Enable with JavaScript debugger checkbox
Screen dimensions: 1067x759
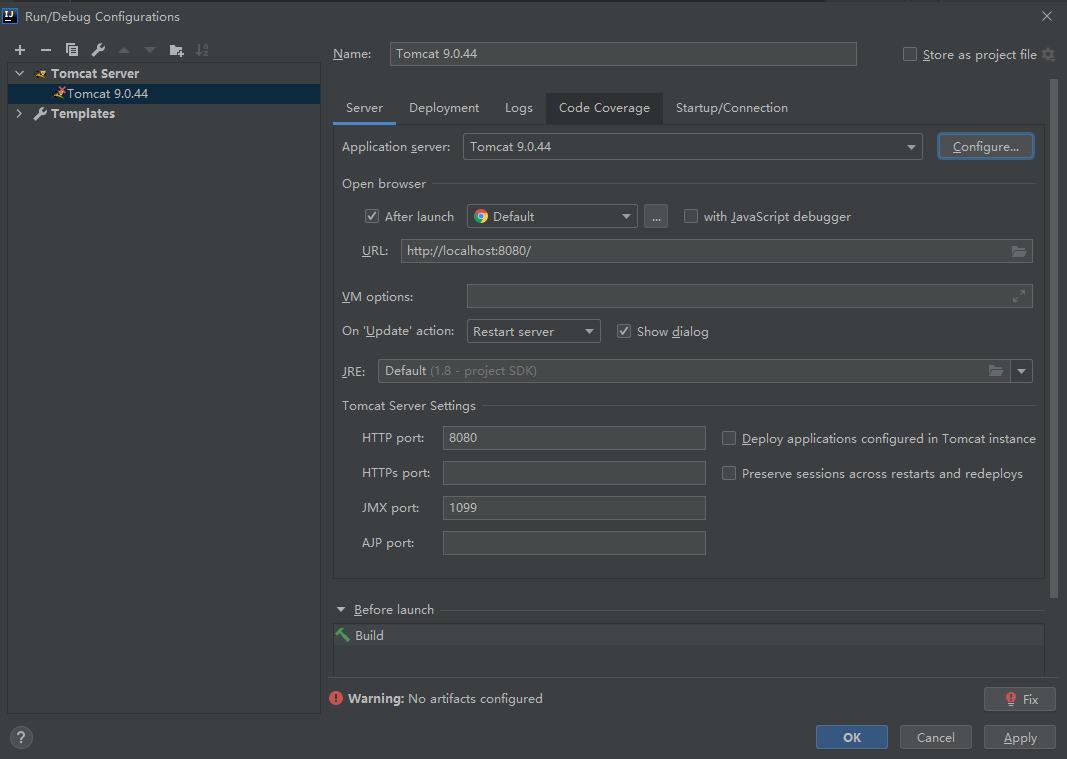pos(691,216)
